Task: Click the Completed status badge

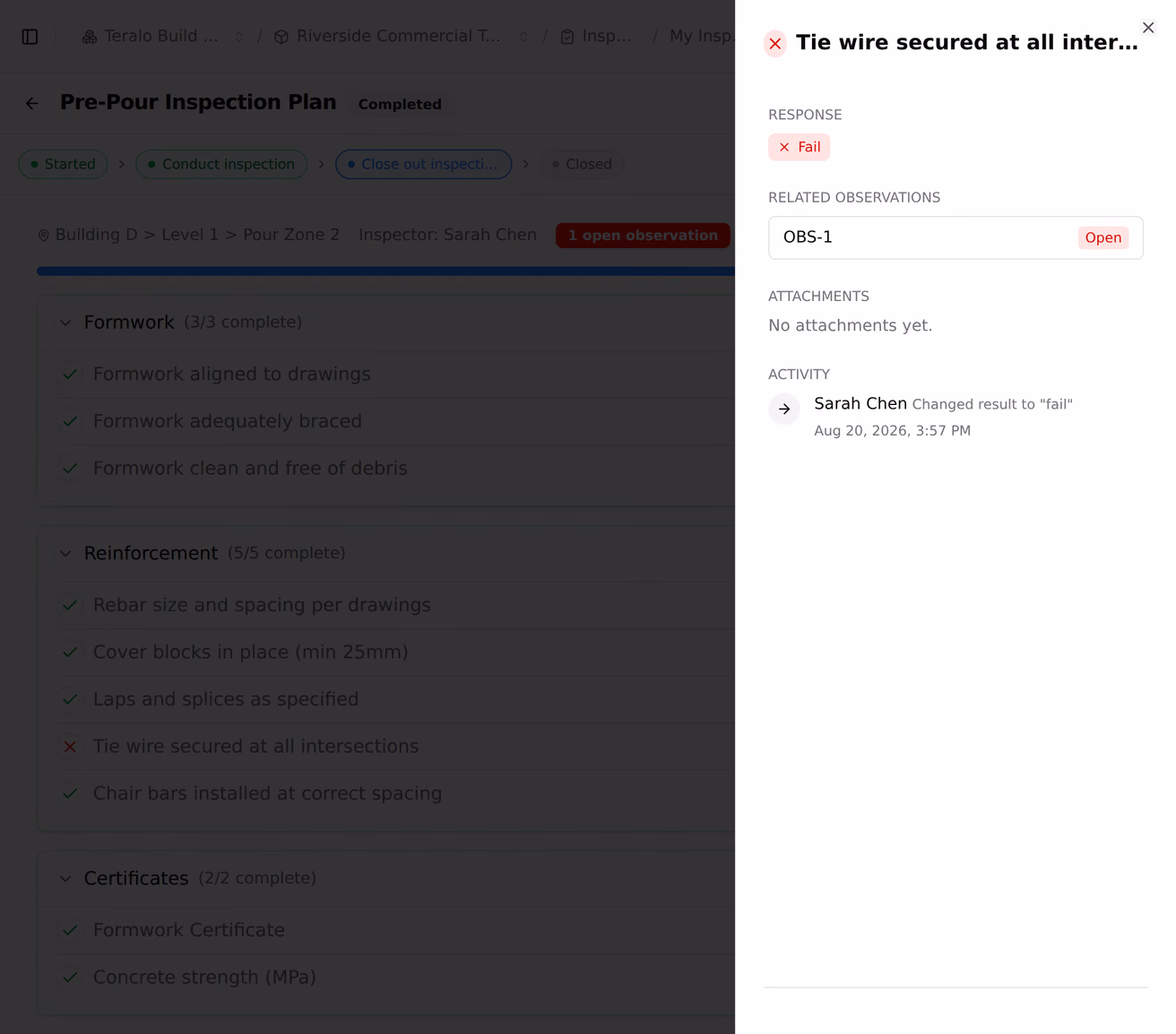Action: [400, 104]
